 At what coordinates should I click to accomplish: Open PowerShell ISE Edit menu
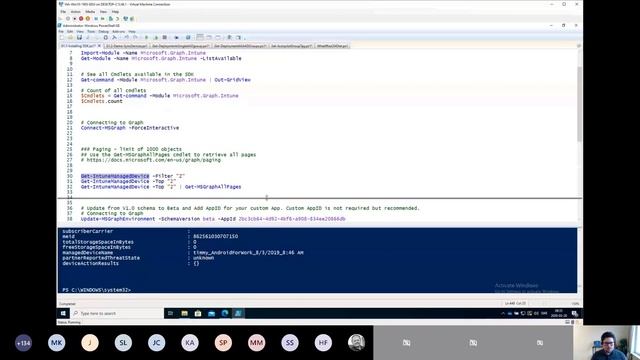tap(70, 31)
